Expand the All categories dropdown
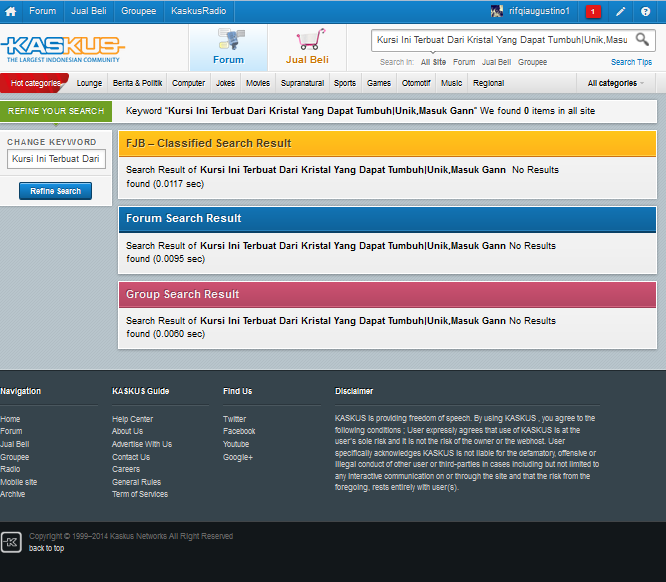 click(x=615, y=83)
